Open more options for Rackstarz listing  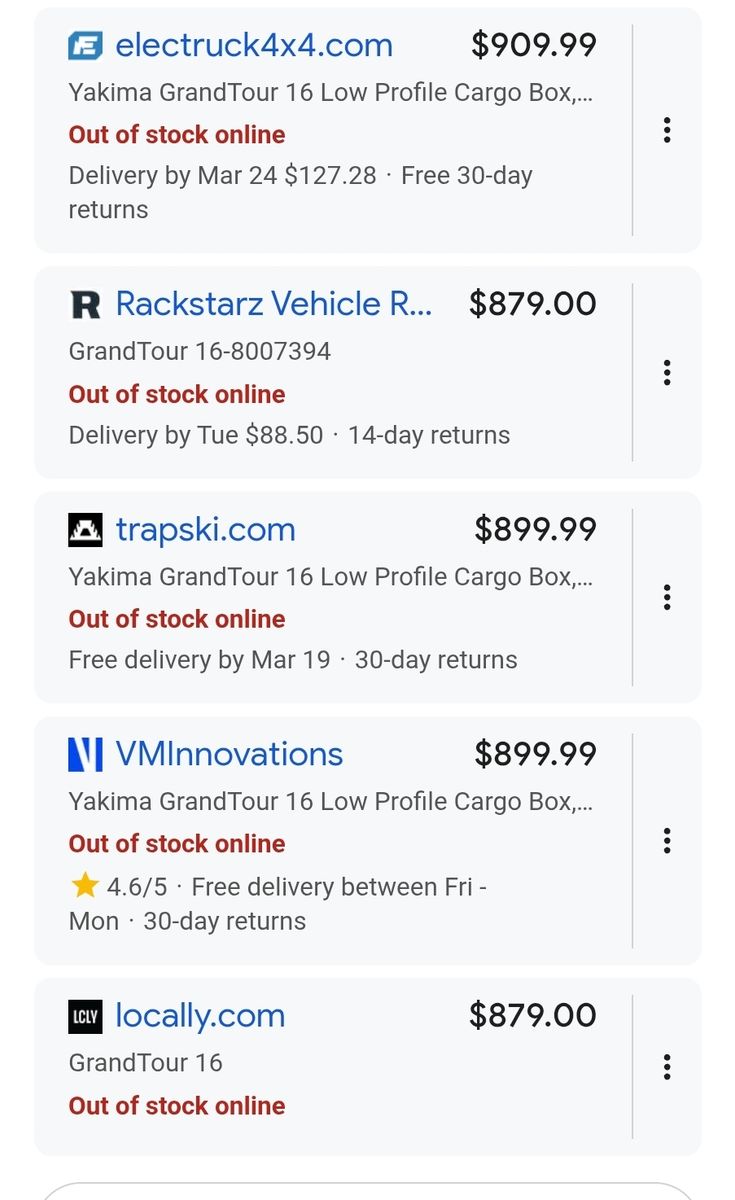click(x=667, y=373)
